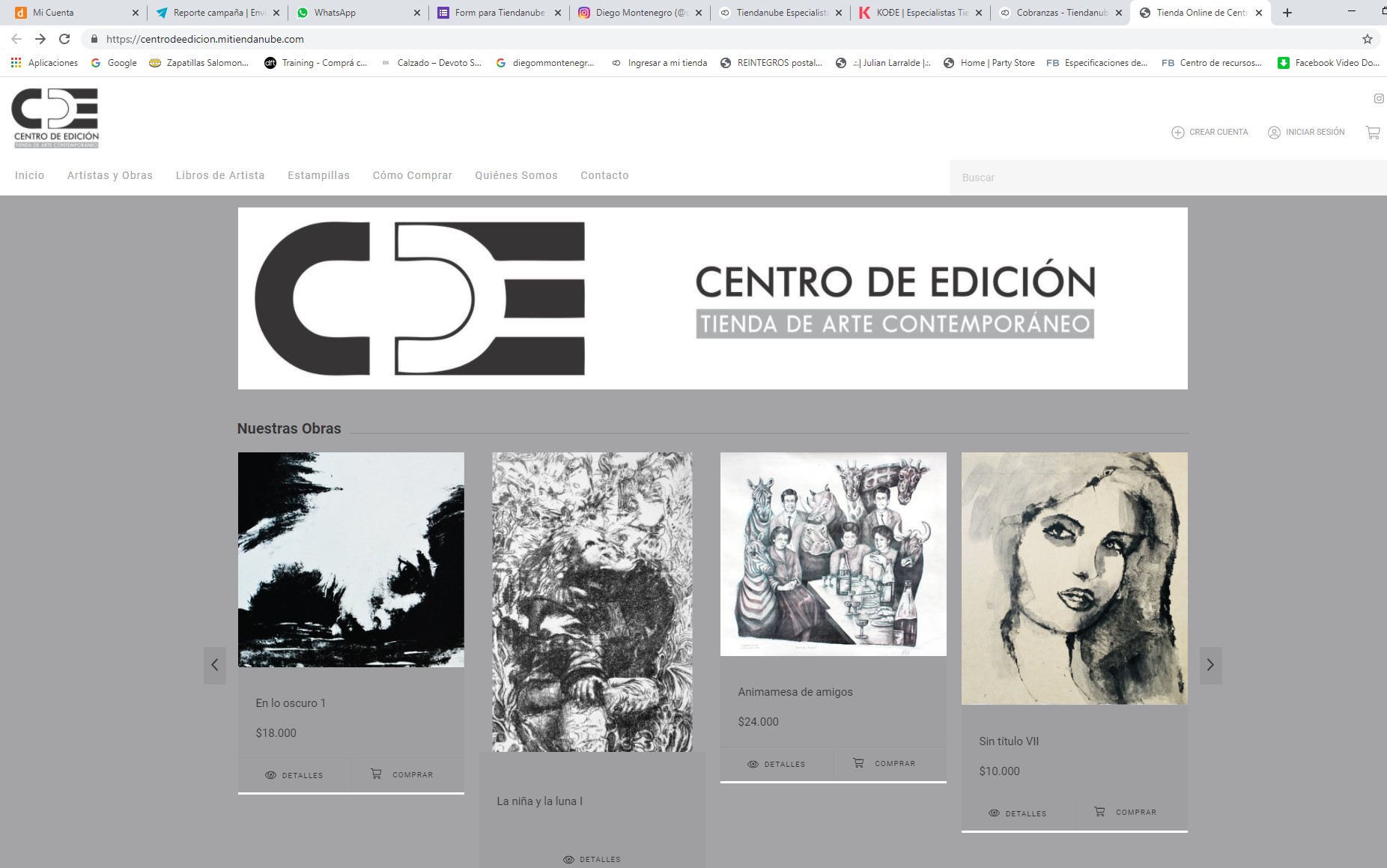1387x868 pixels.
Task: Click the Comprar cart icon for Sin título VII
Action: coord(1099,811)
